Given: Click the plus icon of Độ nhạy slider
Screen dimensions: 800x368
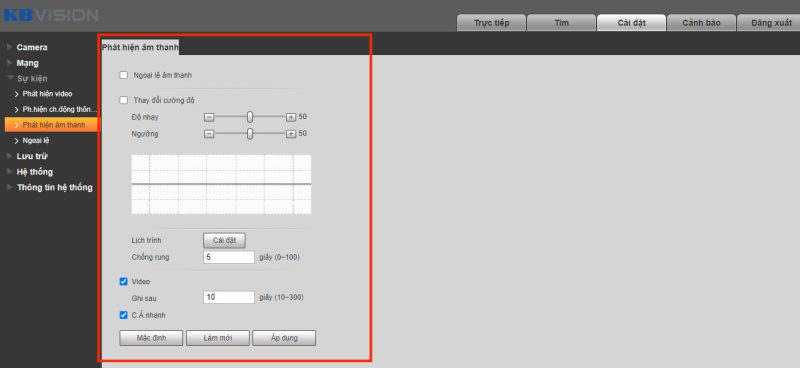Looking at the screenshot, I should pyautogui.click(x=291, y=117).
